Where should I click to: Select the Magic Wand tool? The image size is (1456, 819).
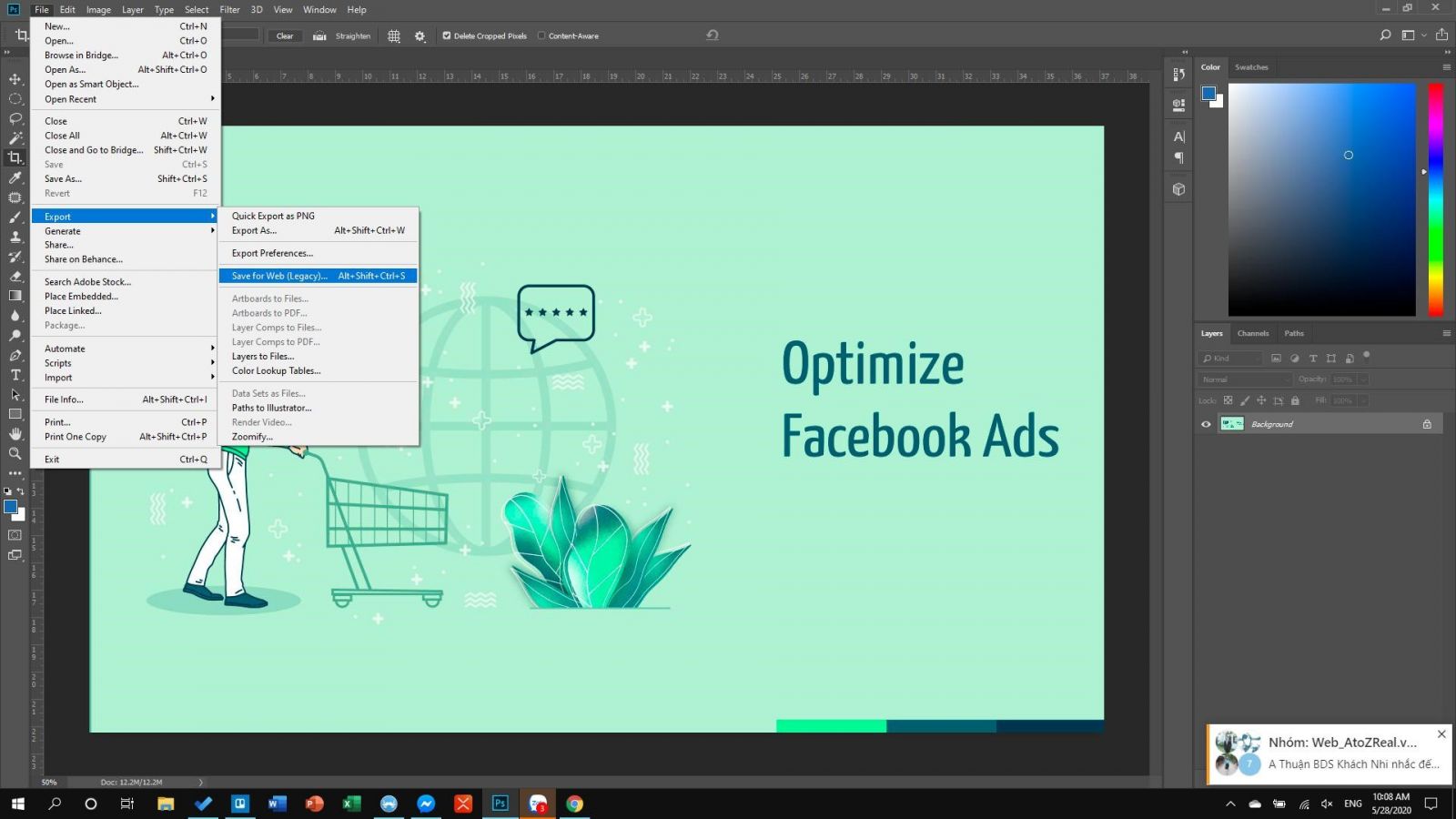15,138
